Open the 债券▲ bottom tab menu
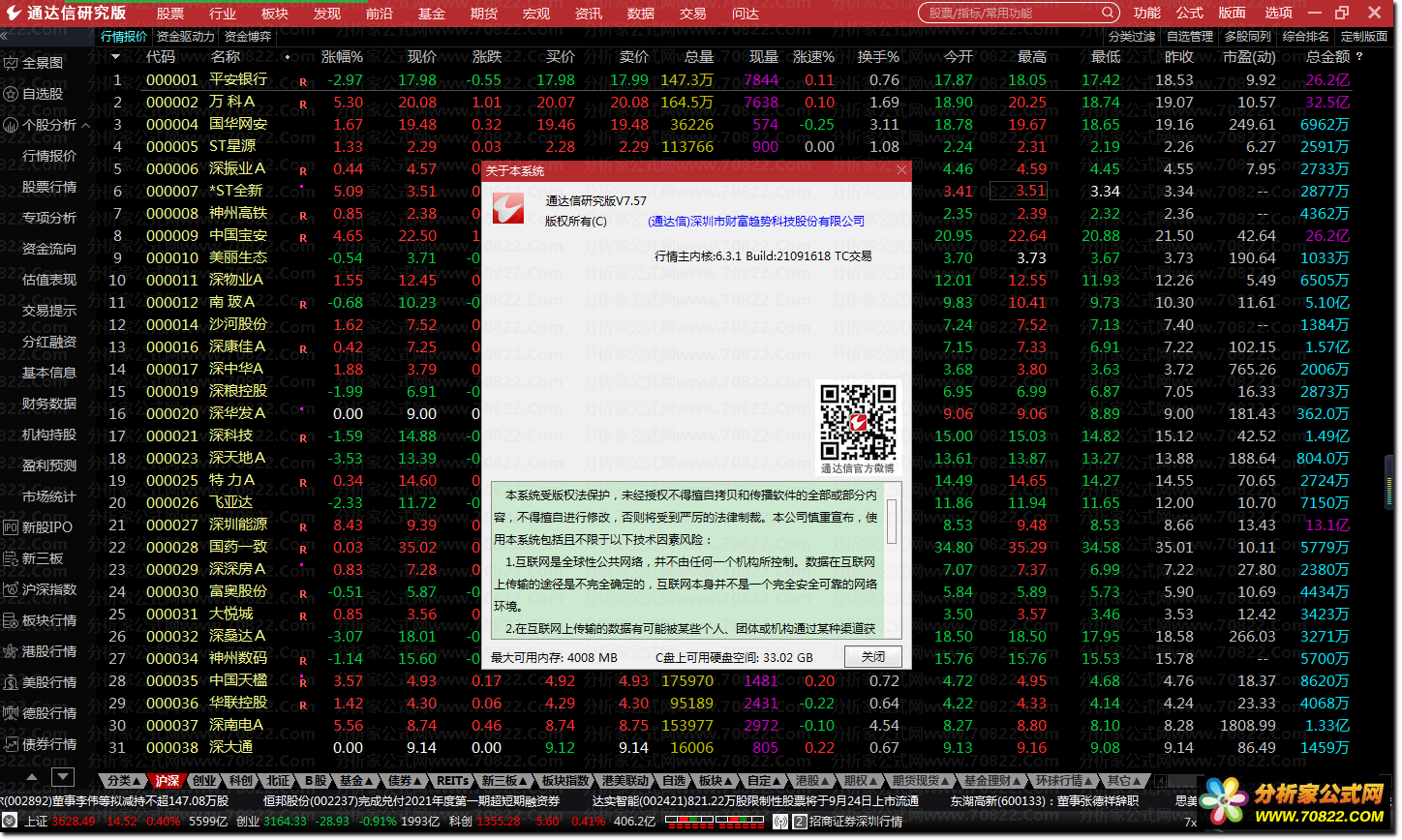Image resolution: width=1402 pixels, height=840 pixels. click(x=405, y=780)
